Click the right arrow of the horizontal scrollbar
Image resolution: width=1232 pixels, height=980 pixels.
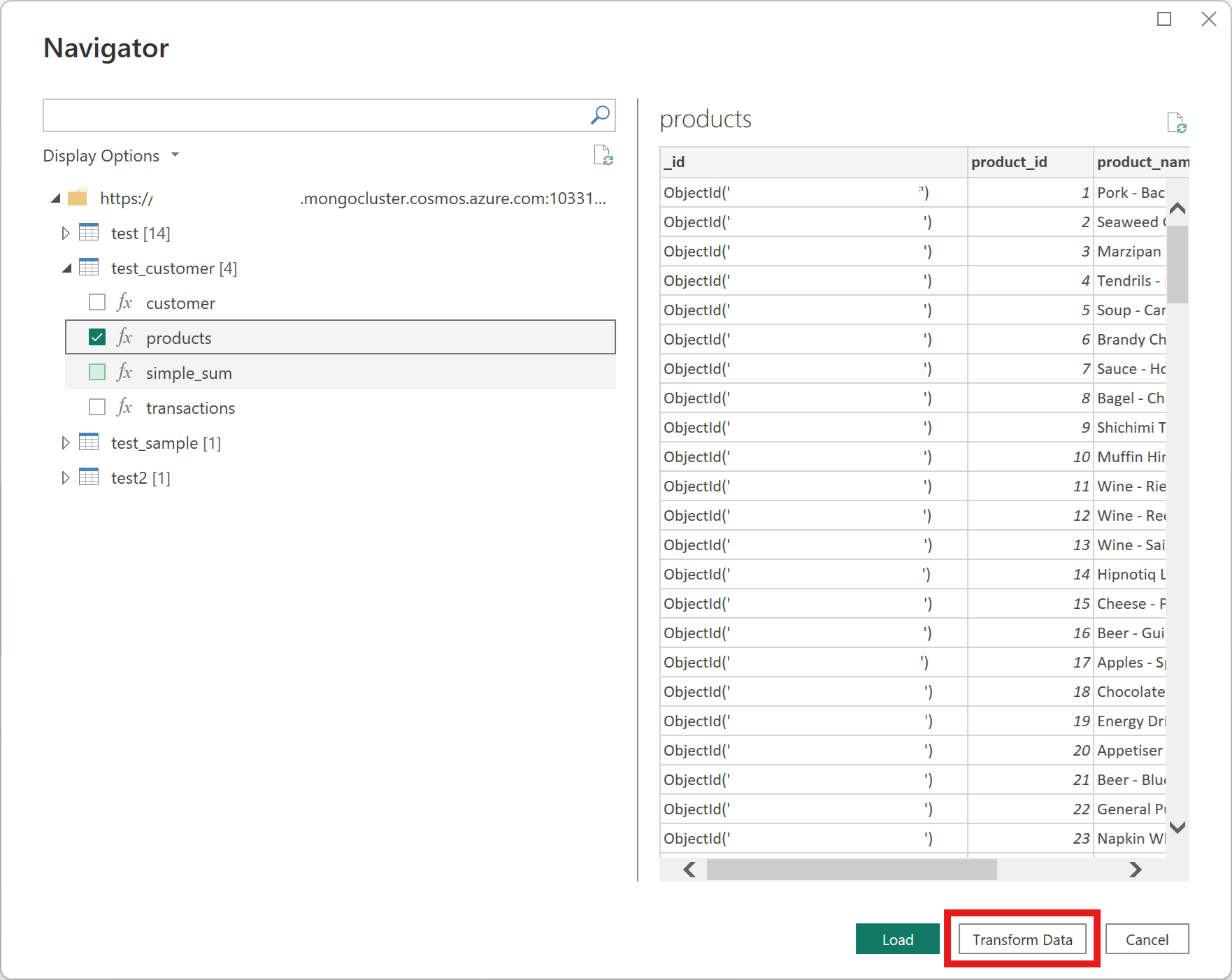(x=1135, y=870)
